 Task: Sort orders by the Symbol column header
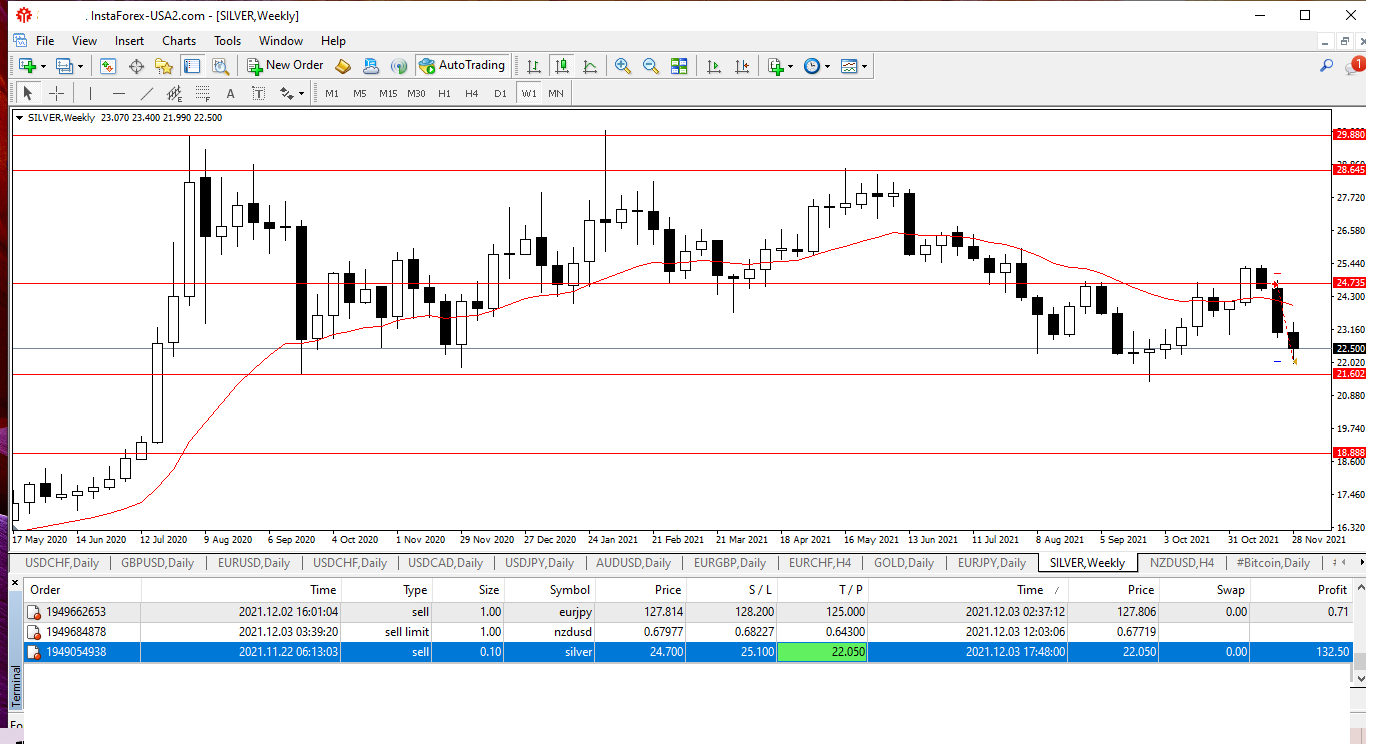(550, 590)
